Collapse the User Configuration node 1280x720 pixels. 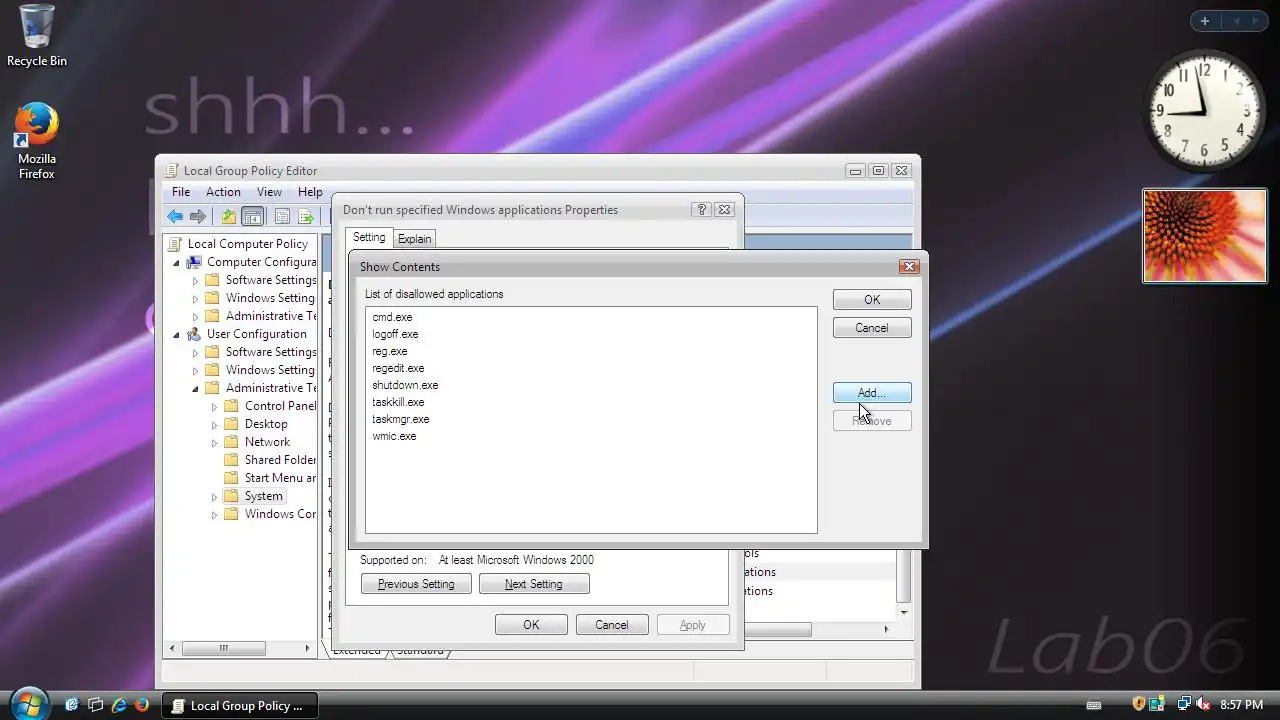[x=177, y=334]
